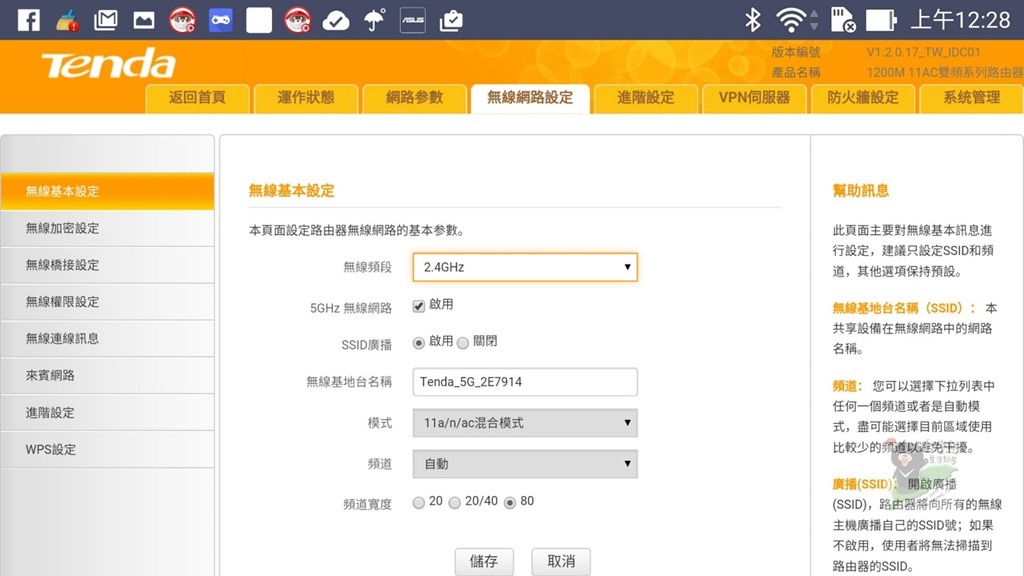Viewport: 1024px width, 576px height.
Task: Click the 無線基地台名稱（SSID） help text
Action: pos(904,308)
